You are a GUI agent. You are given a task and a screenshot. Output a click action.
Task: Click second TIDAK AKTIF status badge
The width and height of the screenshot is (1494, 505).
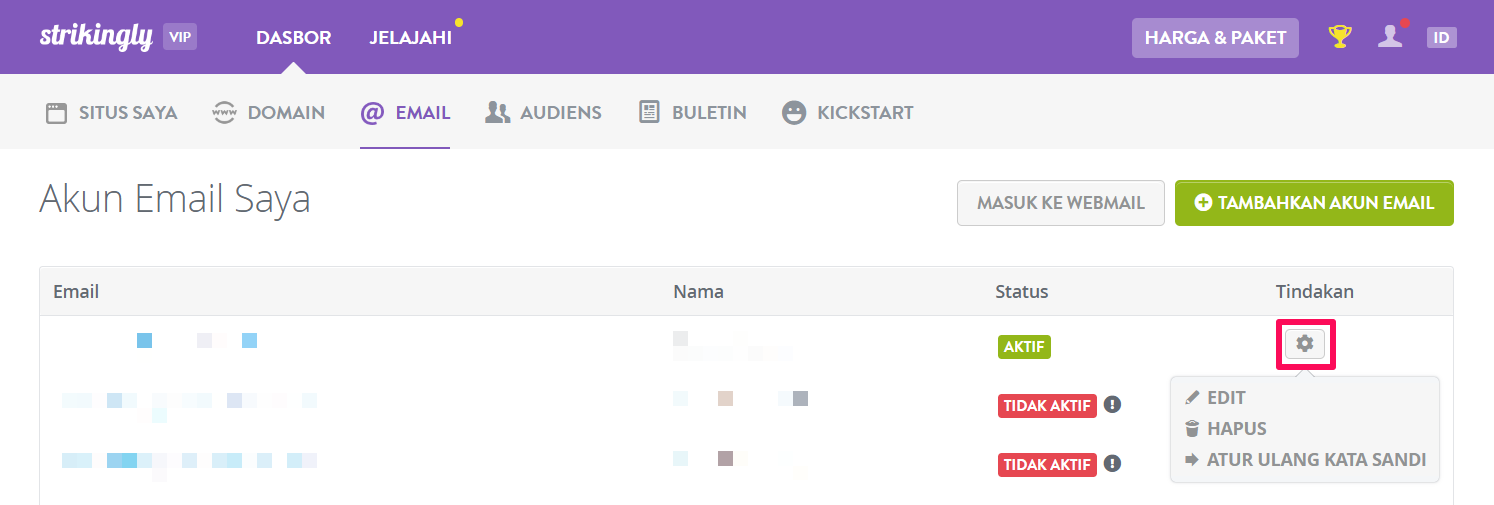point(1047,464)
